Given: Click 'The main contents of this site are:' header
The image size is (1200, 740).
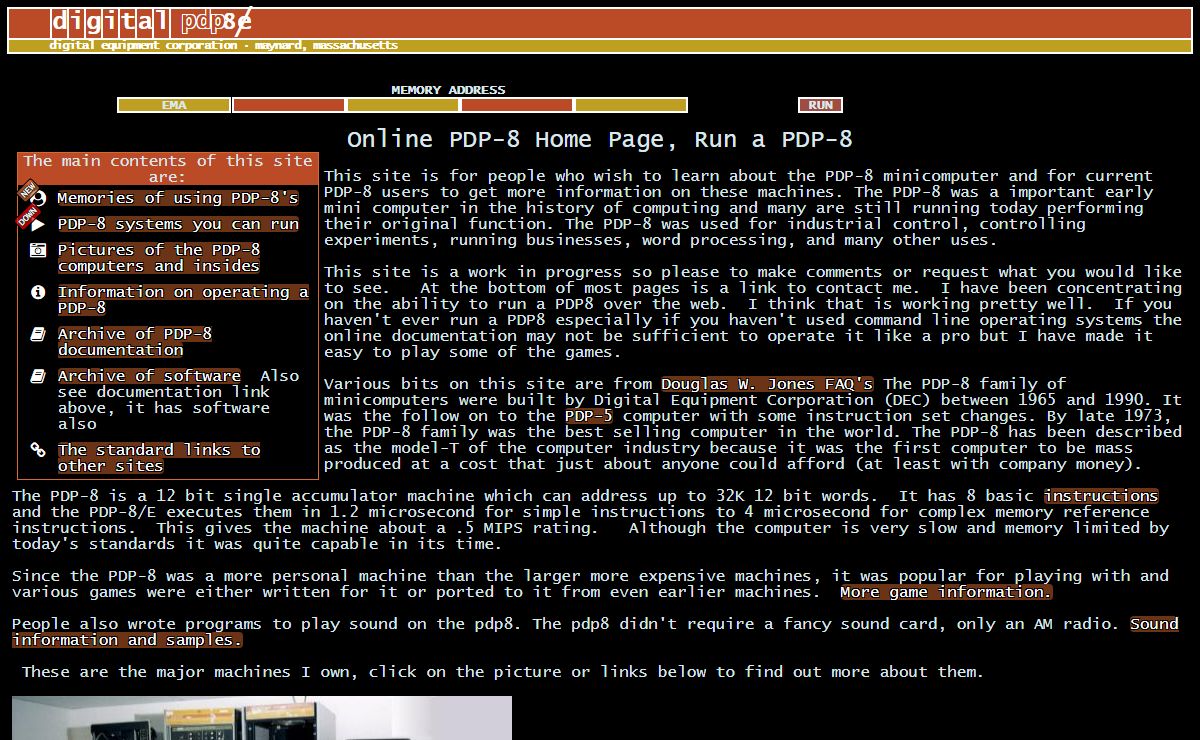Looking at the screenshot, I should click(168, 169).
